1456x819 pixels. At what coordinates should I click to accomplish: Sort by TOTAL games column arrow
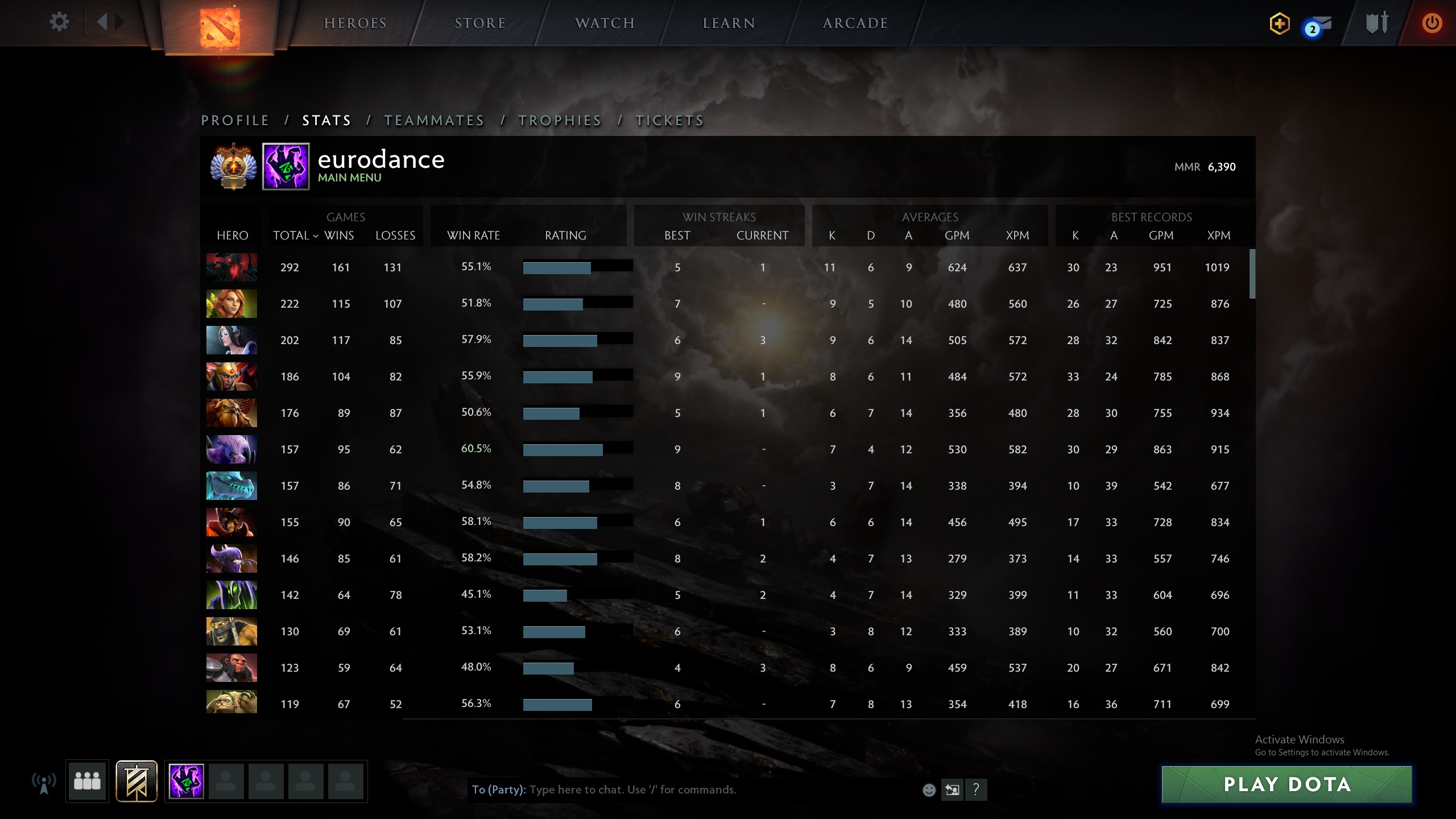pos(315,236)
